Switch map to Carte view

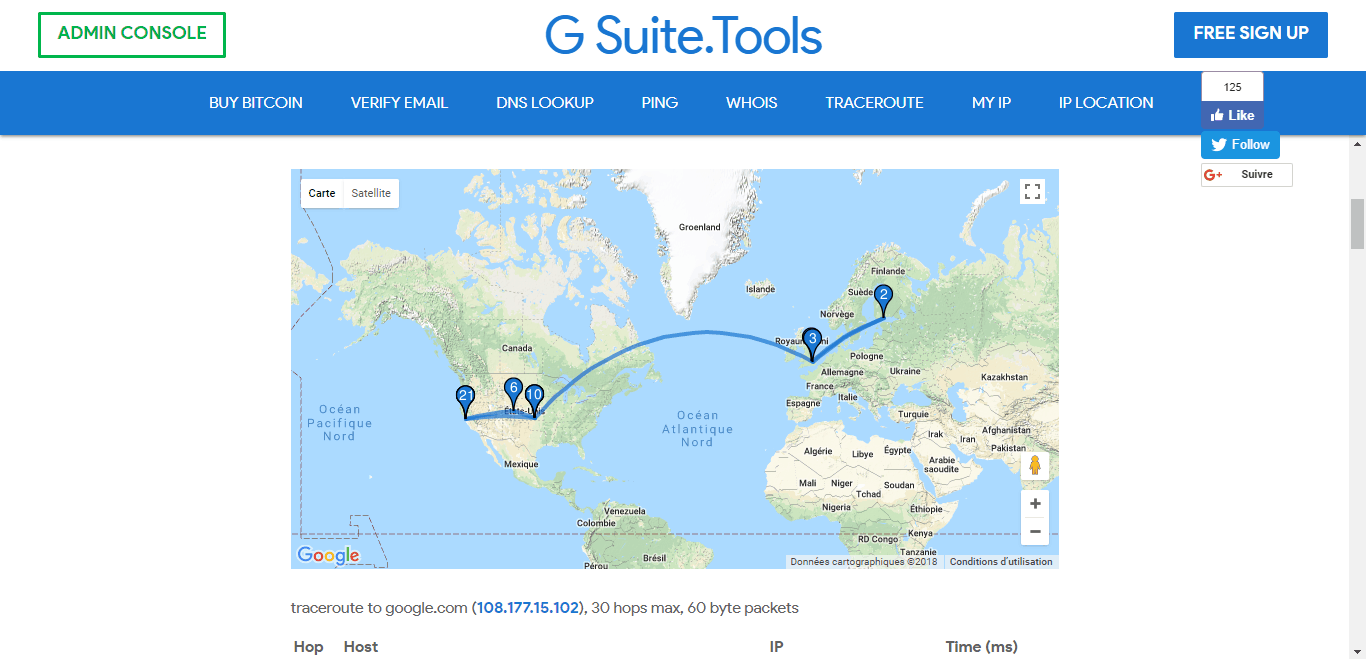pyautogui.click(x=322, y=193)
